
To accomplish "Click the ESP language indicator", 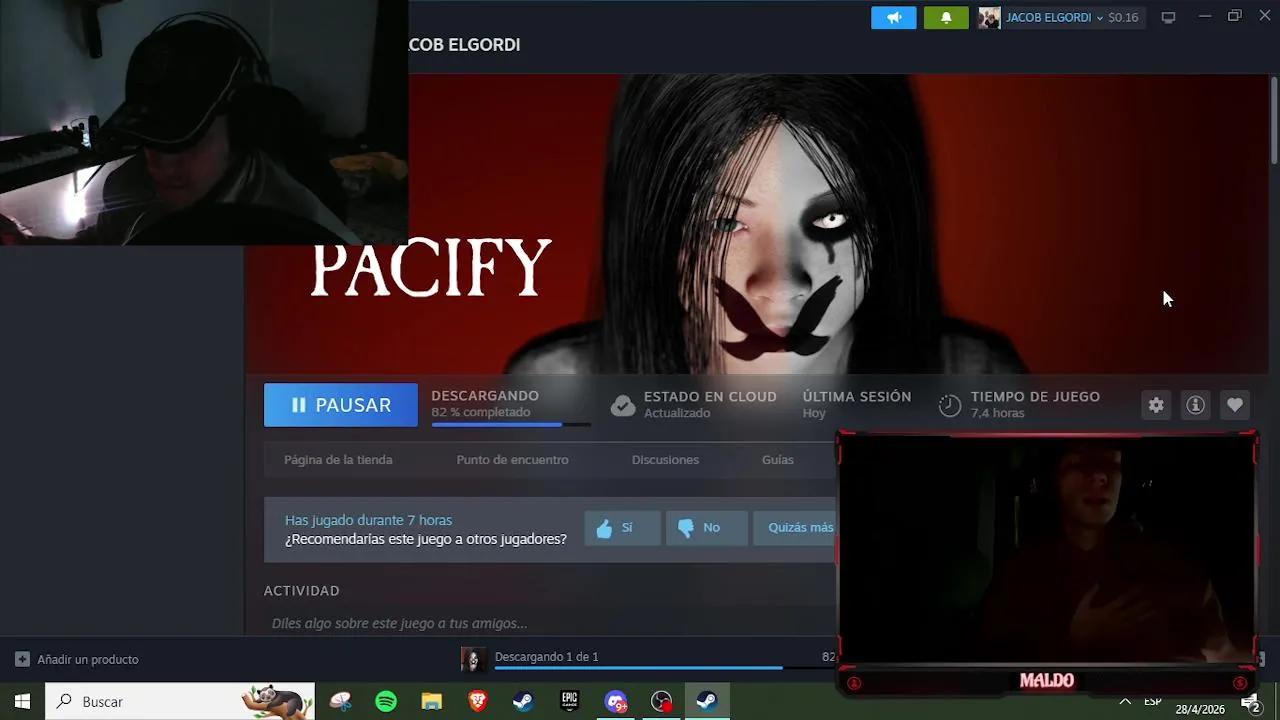I will pyautogui.click(x=1153, y=702).
